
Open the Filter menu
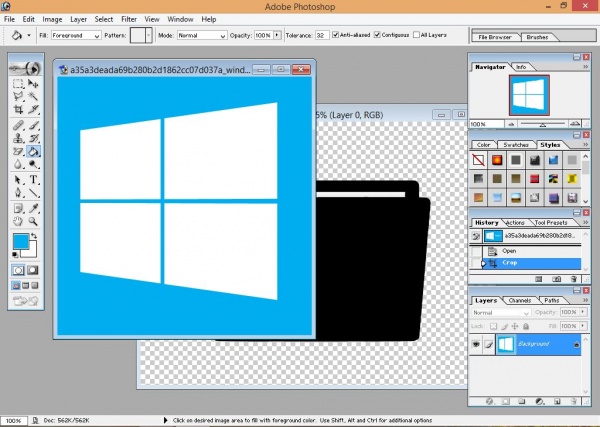click(130, 19)
